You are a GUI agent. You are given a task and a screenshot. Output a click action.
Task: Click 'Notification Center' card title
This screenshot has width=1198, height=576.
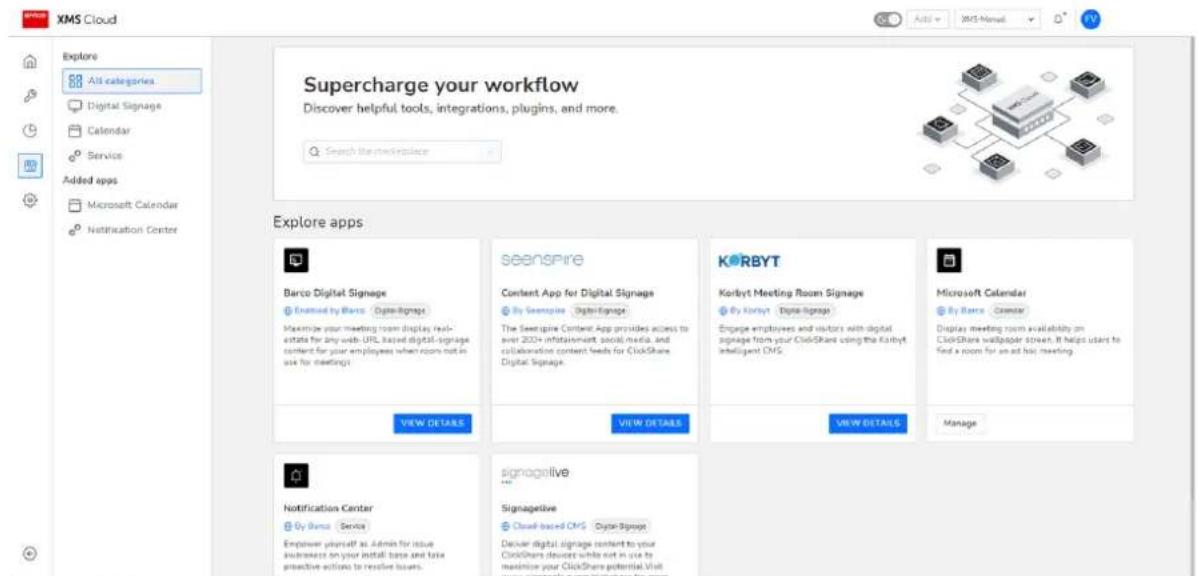tap(328, 507)
